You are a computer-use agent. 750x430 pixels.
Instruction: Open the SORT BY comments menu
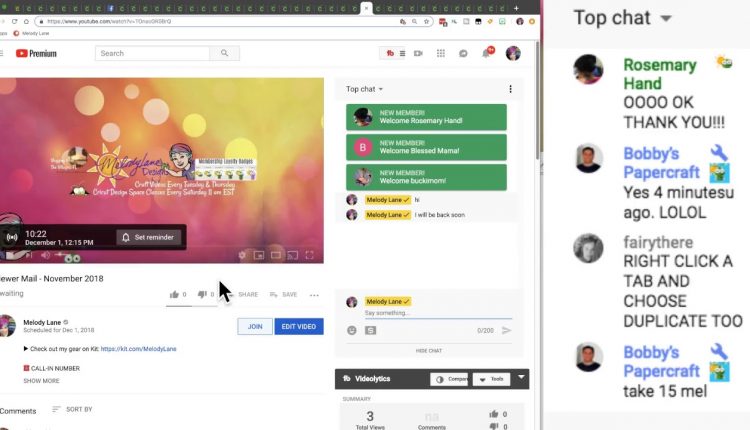[x=72, y=409]
